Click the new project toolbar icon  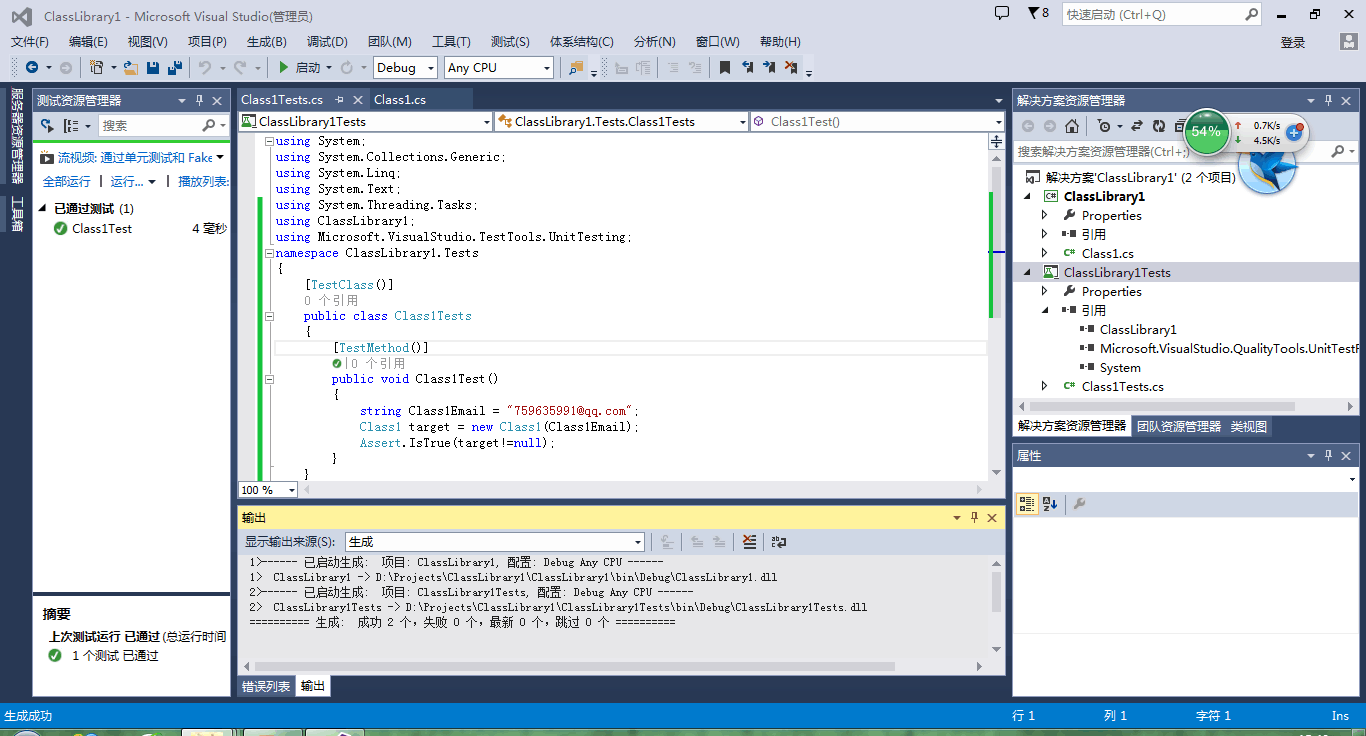click(x=96, y=67)
